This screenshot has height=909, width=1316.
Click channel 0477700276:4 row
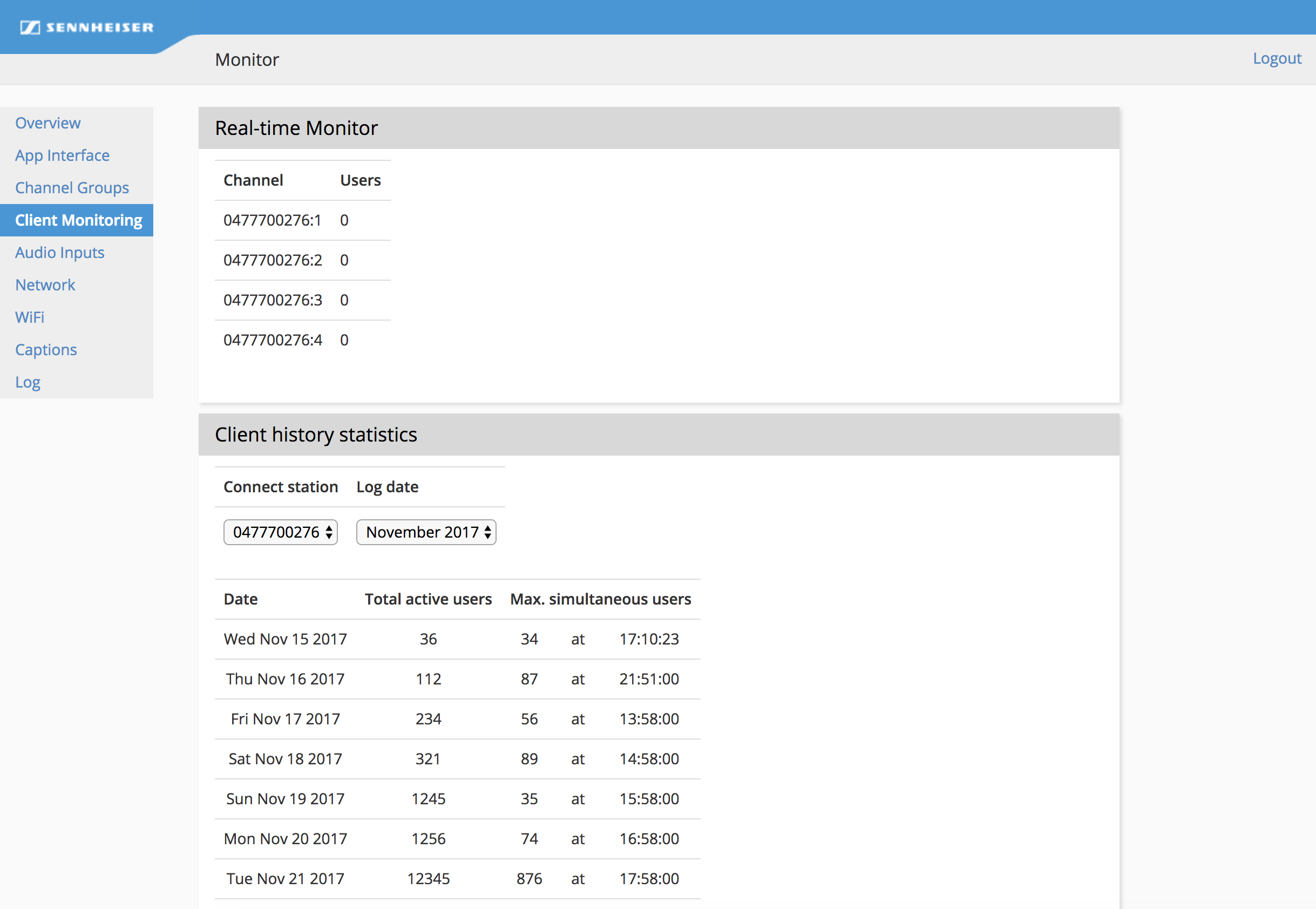tap(273, 340)
